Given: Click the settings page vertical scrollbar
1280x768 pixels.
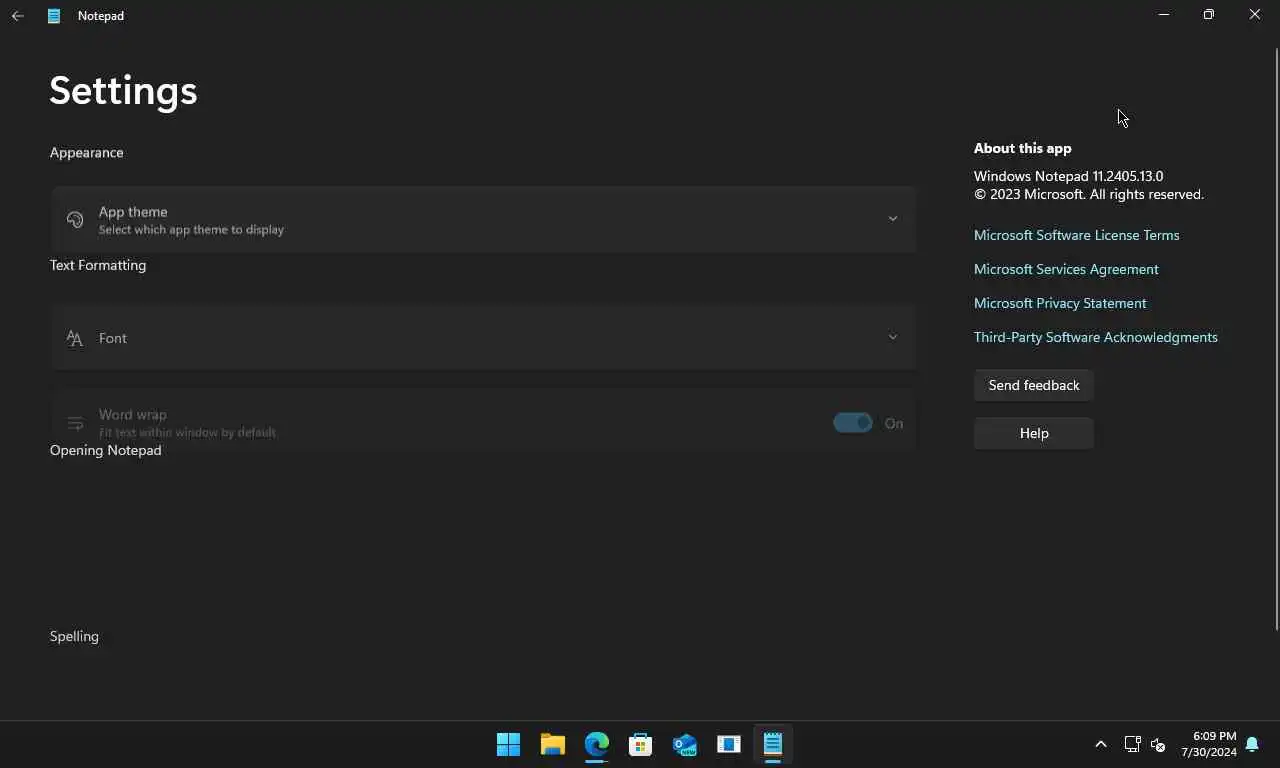Looking at the screenshot, I should [1276, 339].
